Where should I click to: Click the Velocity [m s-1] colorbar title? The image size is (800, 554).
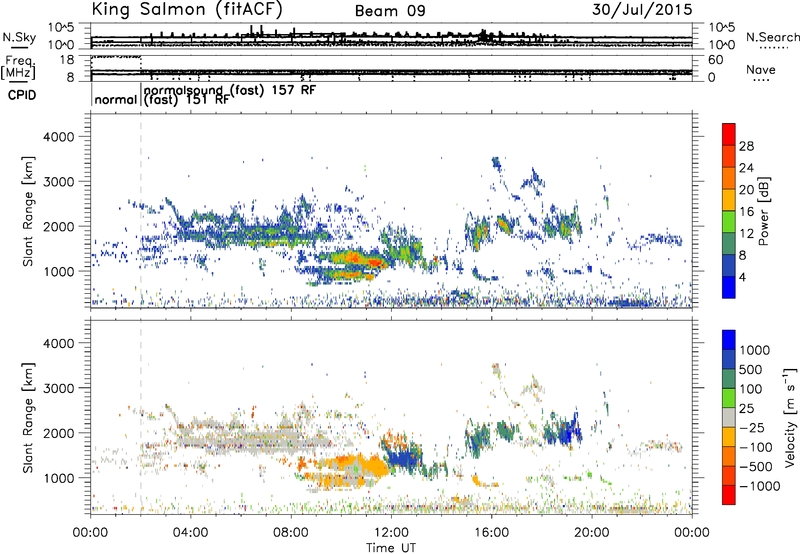click(790, 417)
